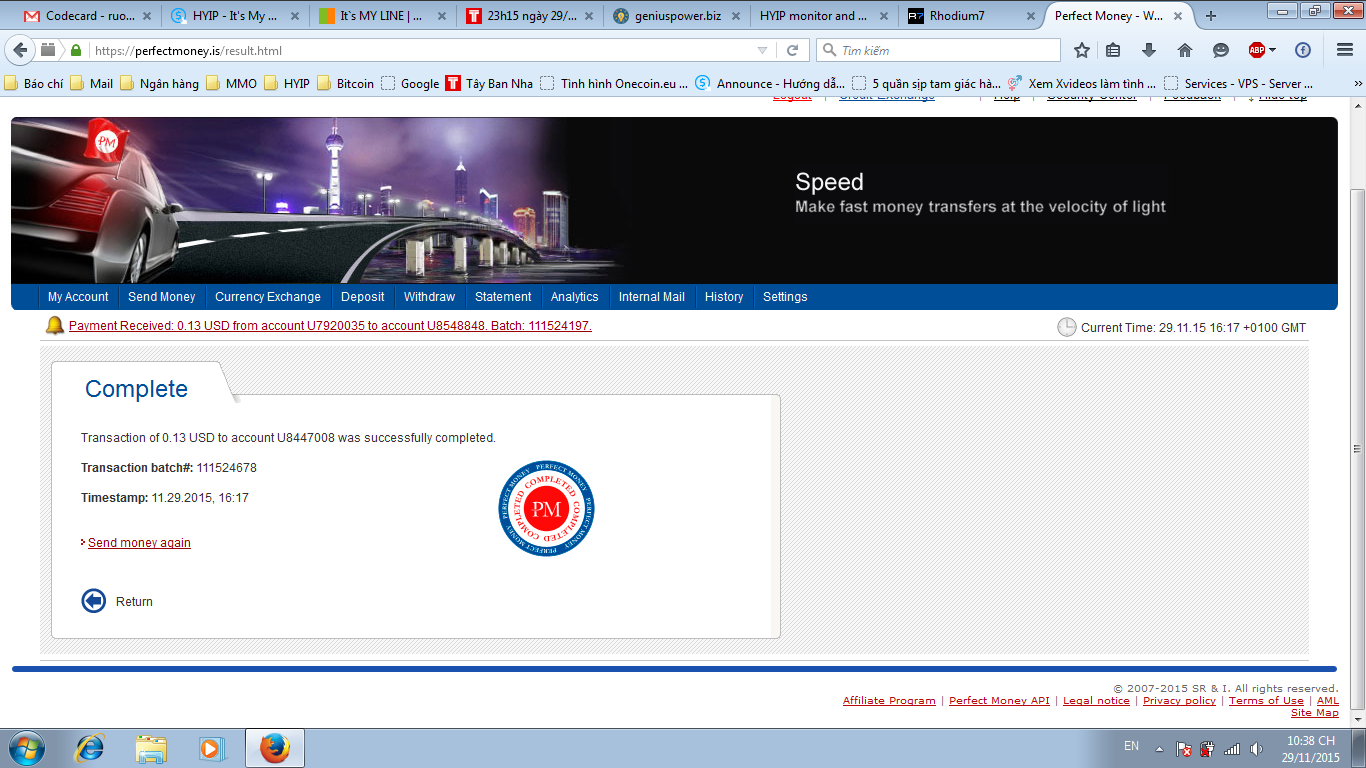Go to the Firefox home page icon
Image resolution: width=1366 pixels, height=768 pixels.
click(x=1185, y=50)
